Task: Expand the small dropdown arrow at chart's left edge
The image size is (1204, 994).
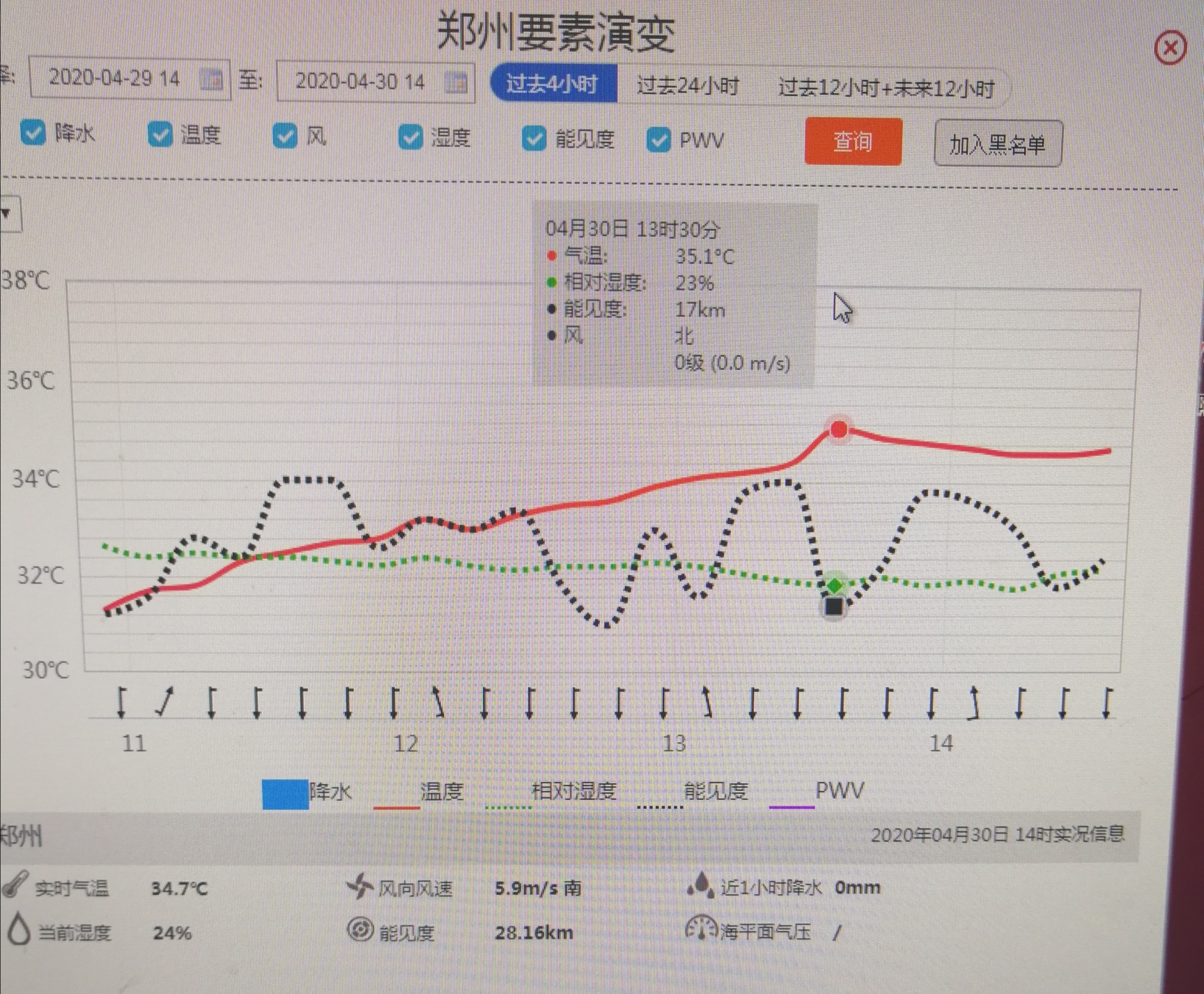Action: [8, 213]
